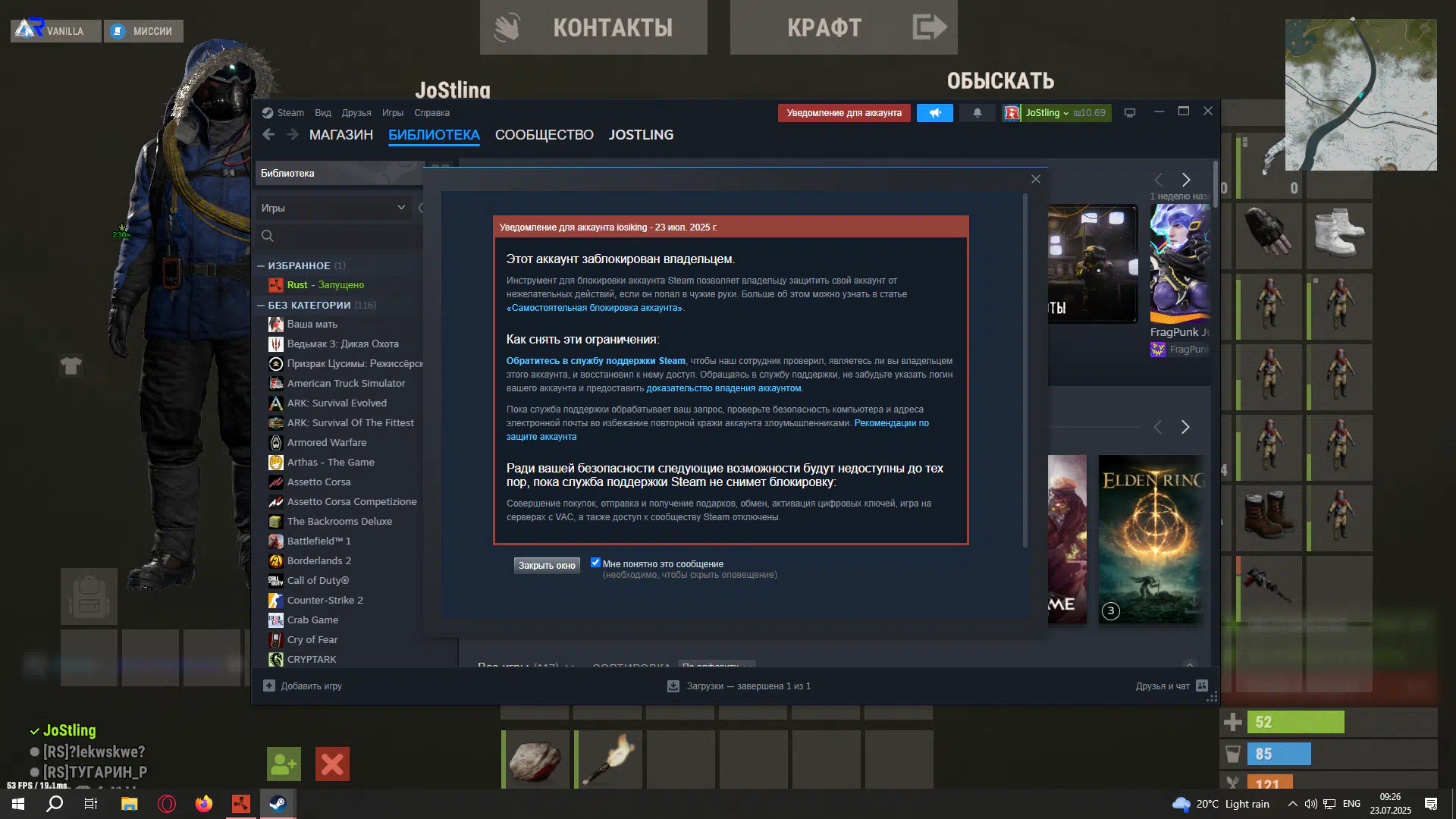Click the Rust minimap
The height and width of the screenshot is (819, 1456).
tap(1361, 95)
